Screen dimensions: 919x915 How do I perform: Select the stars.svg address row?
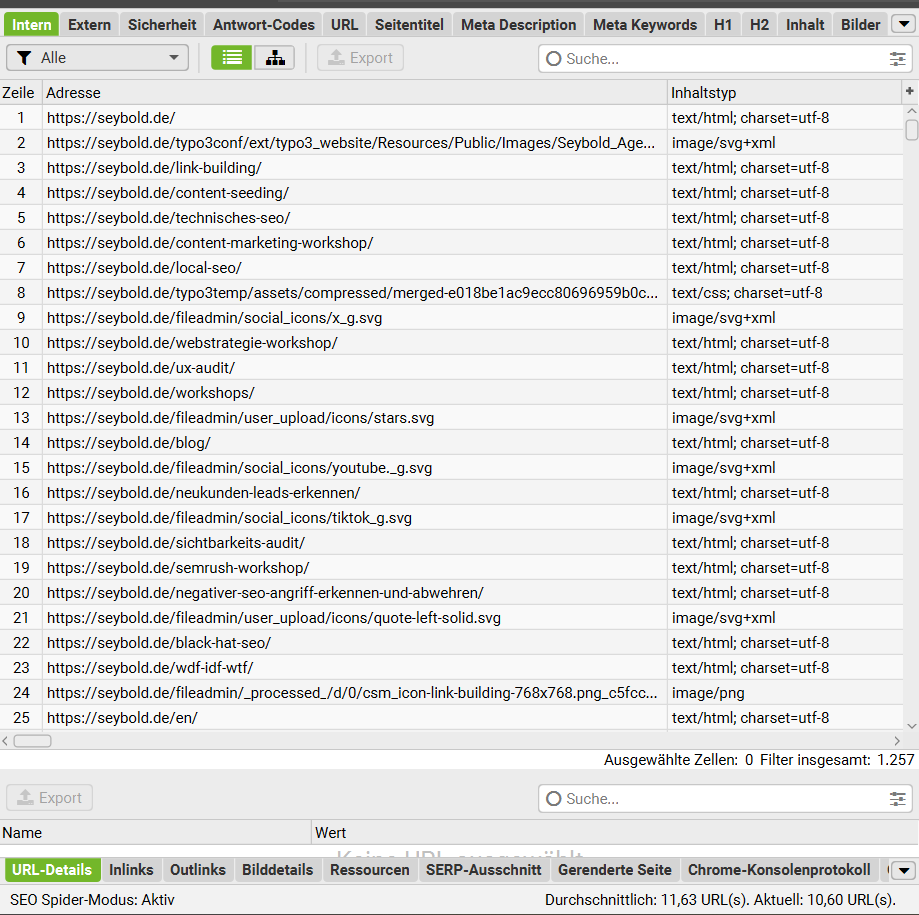point(451,418)
